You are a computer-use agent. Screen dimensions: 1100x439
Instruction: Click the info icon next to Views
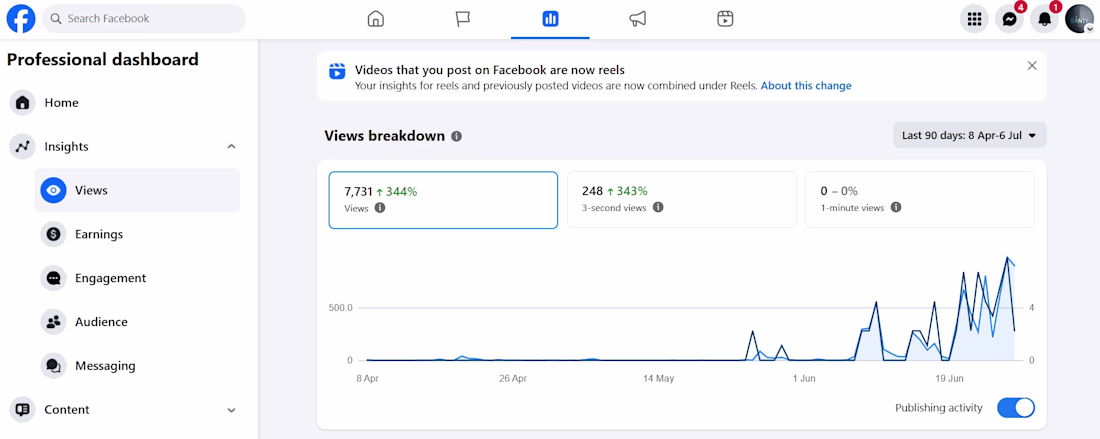380,208
